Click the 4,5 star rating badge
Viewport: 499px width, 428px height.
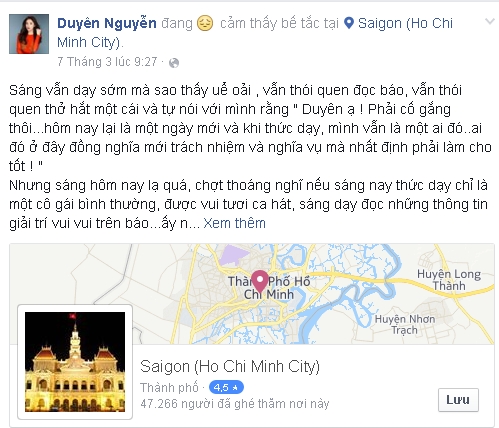[x=226, y=387]
